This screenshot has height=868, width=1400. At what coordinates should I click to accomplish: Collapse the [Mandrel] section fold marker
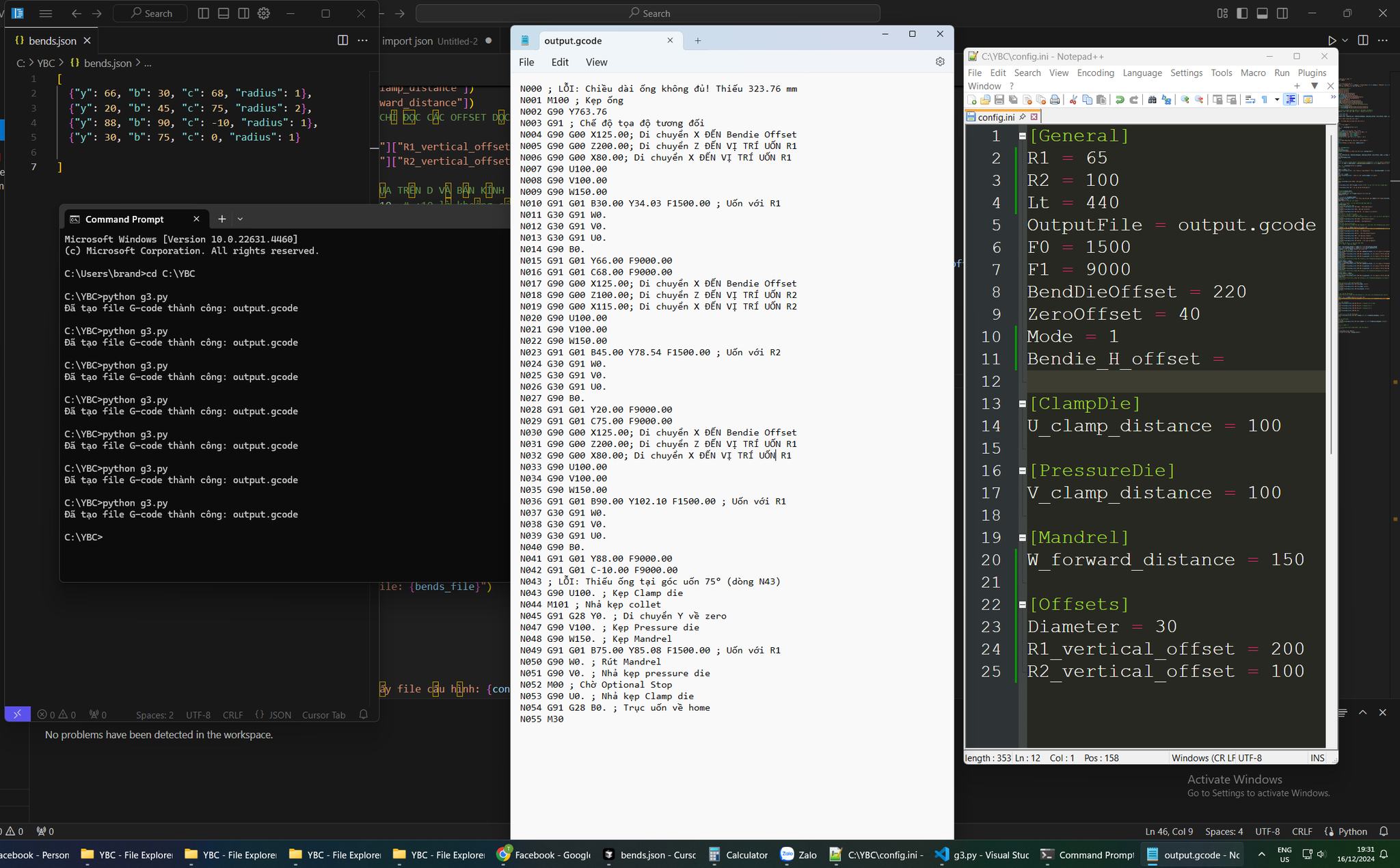tap(1023, 538)
